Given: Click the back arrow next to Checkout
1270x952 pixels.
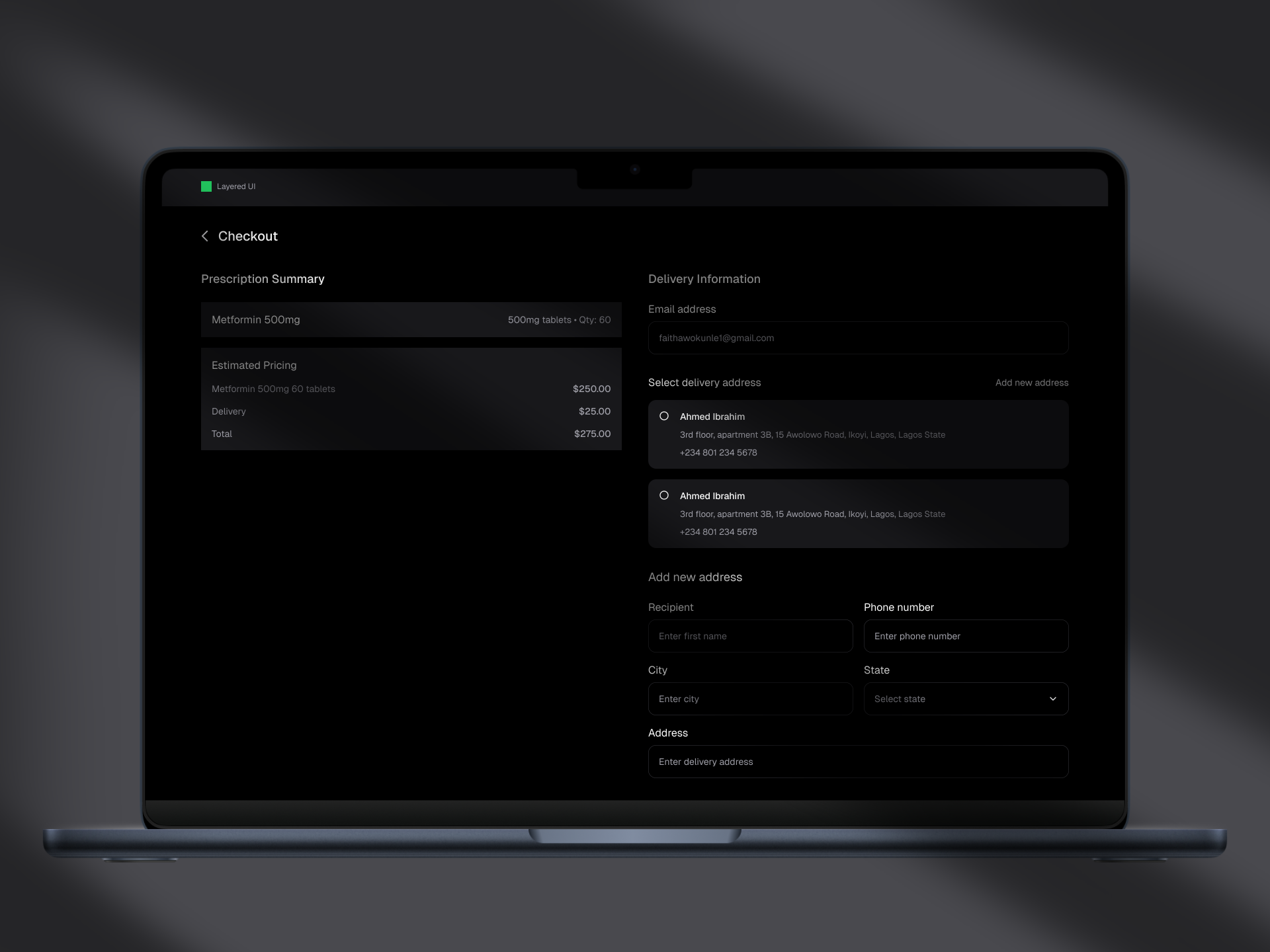Looking at the screenshot, I should 205,236.
